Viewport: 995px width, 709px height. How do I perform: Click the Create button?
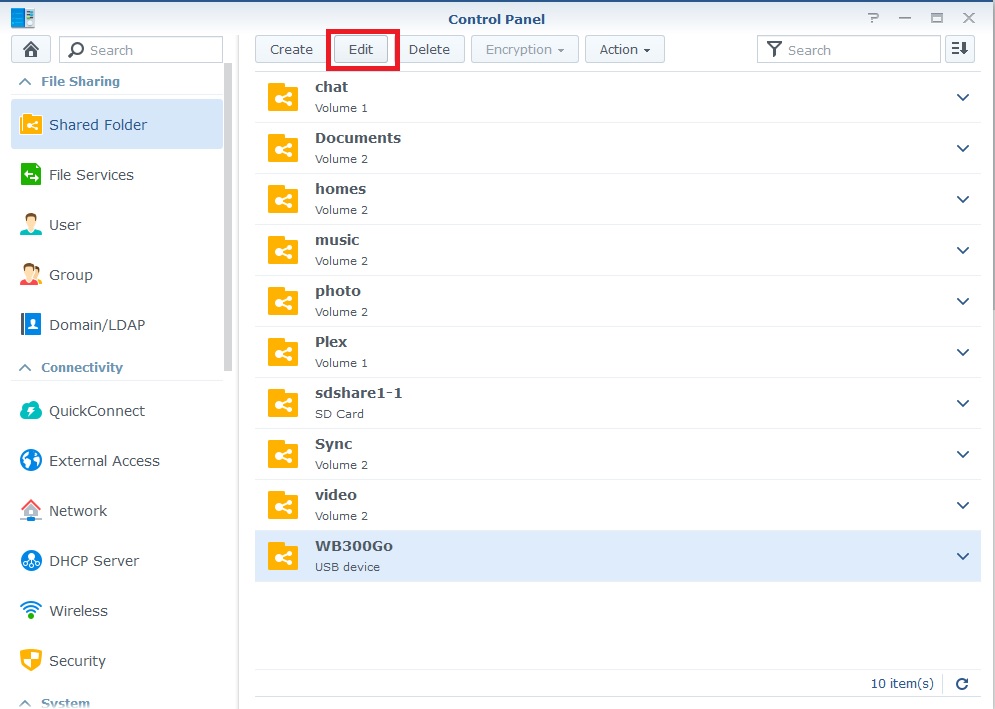coord(291,50)
